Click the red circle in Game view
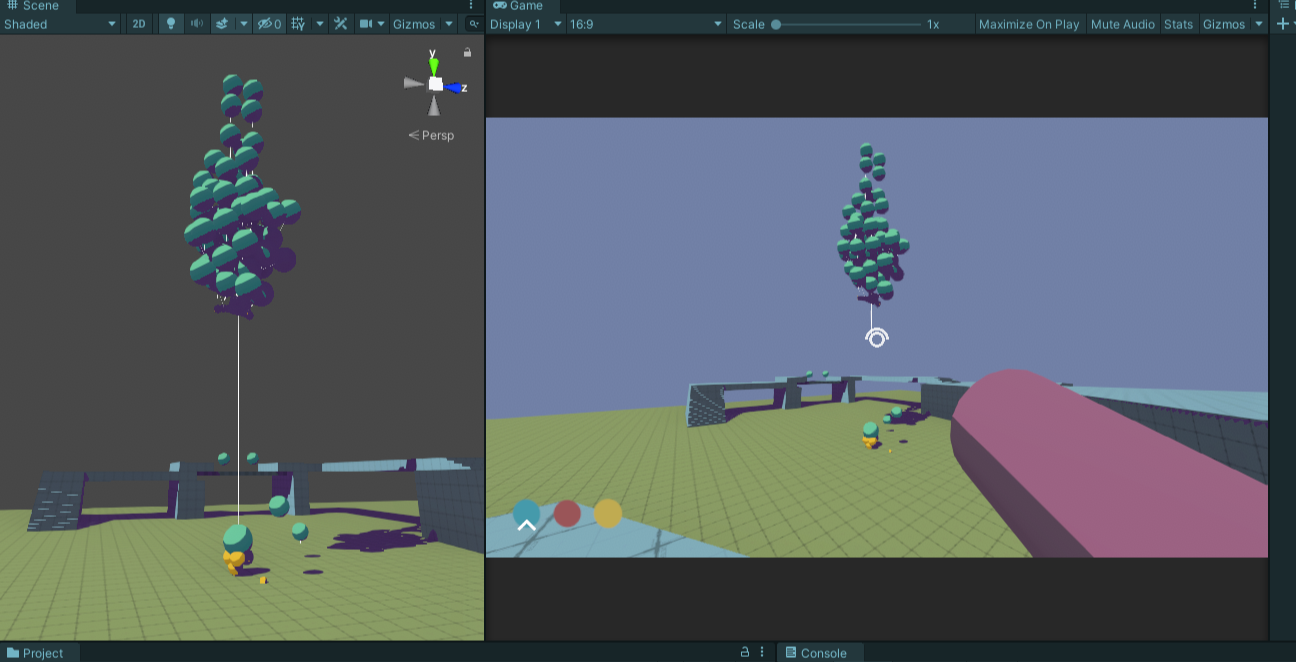 567,514
